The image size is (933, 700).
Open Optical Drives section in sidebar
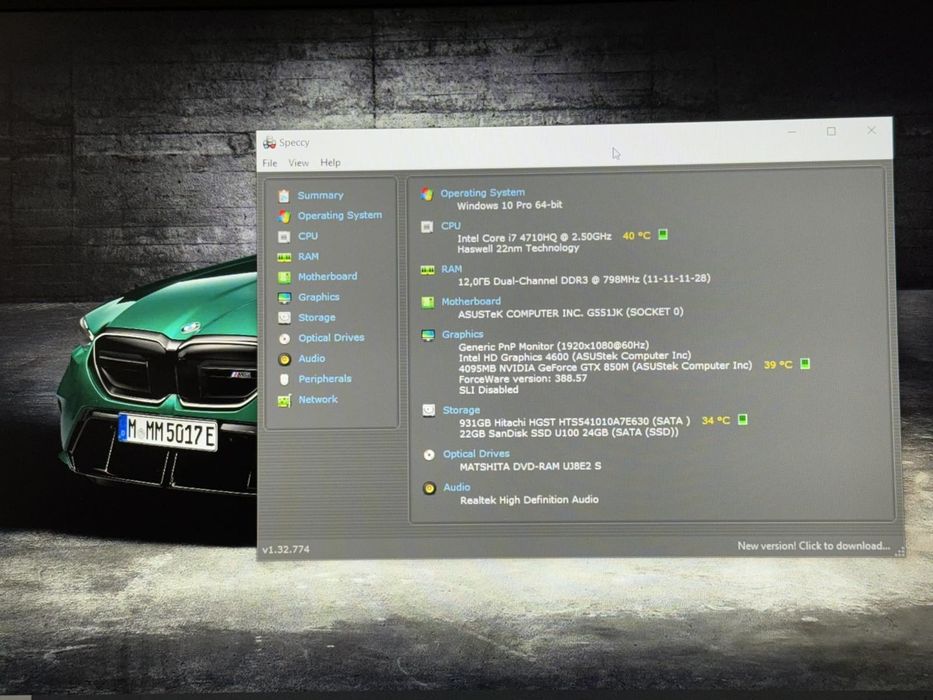click(331, 338)
